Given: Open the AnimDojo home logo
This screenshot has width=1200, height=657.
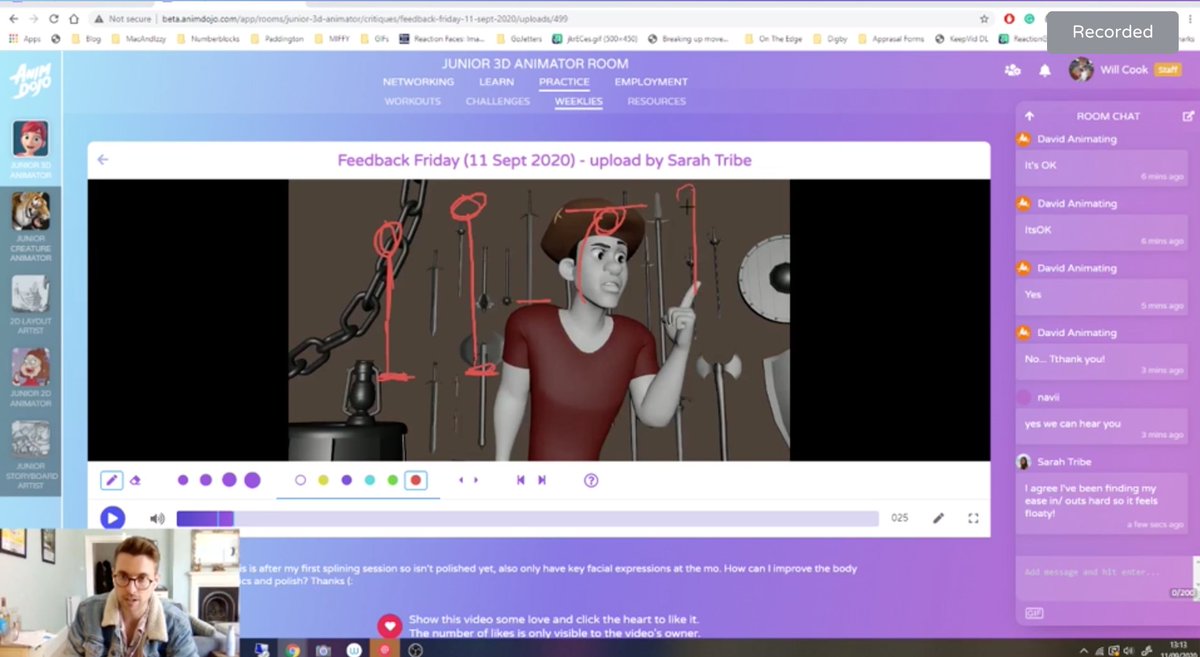Looking at the screenshot, I should (x=29, y=81).
